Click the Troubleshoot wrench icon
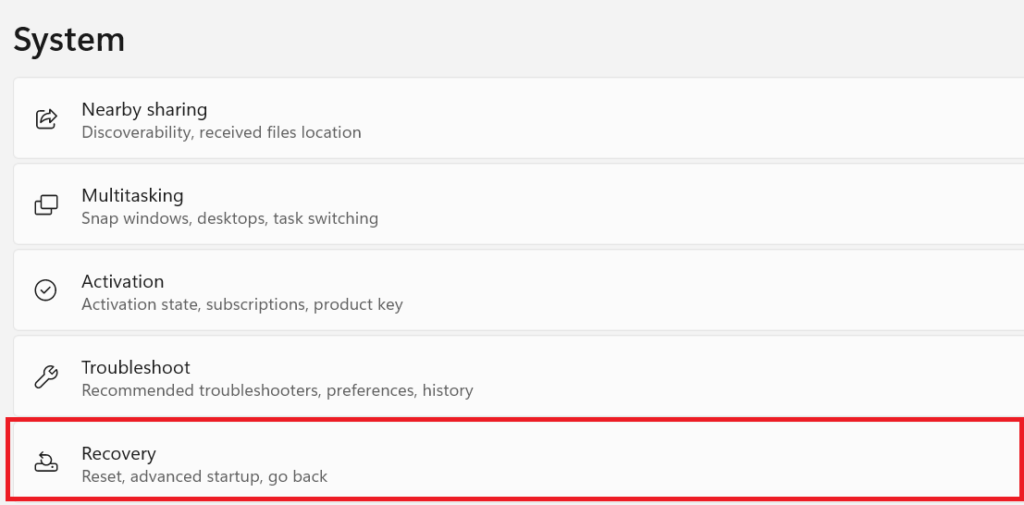 coord(46,377)
